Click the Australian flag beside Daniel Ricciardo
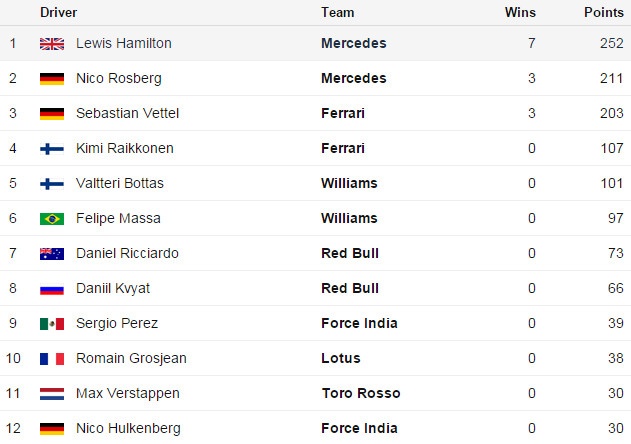This screenshot has height=444, width=631. [52, 254]
